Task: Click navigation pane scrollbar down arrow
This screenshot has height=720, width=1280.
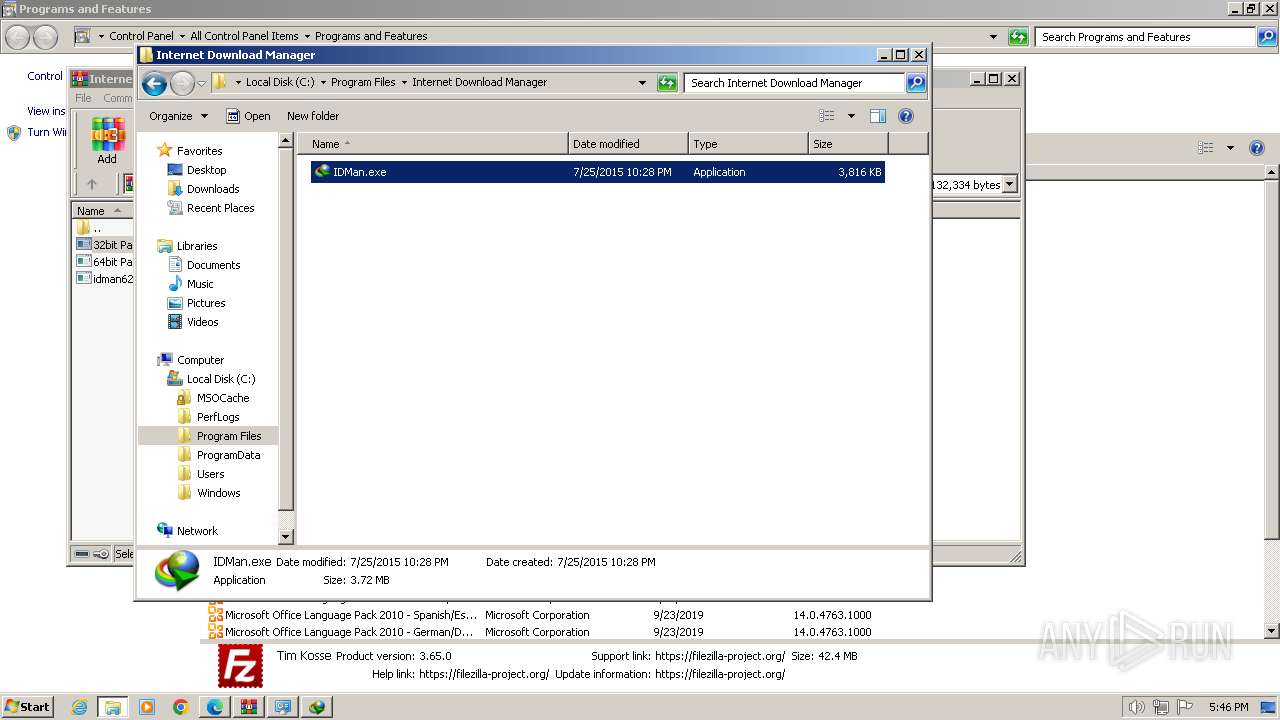Action: pos(286,537)
